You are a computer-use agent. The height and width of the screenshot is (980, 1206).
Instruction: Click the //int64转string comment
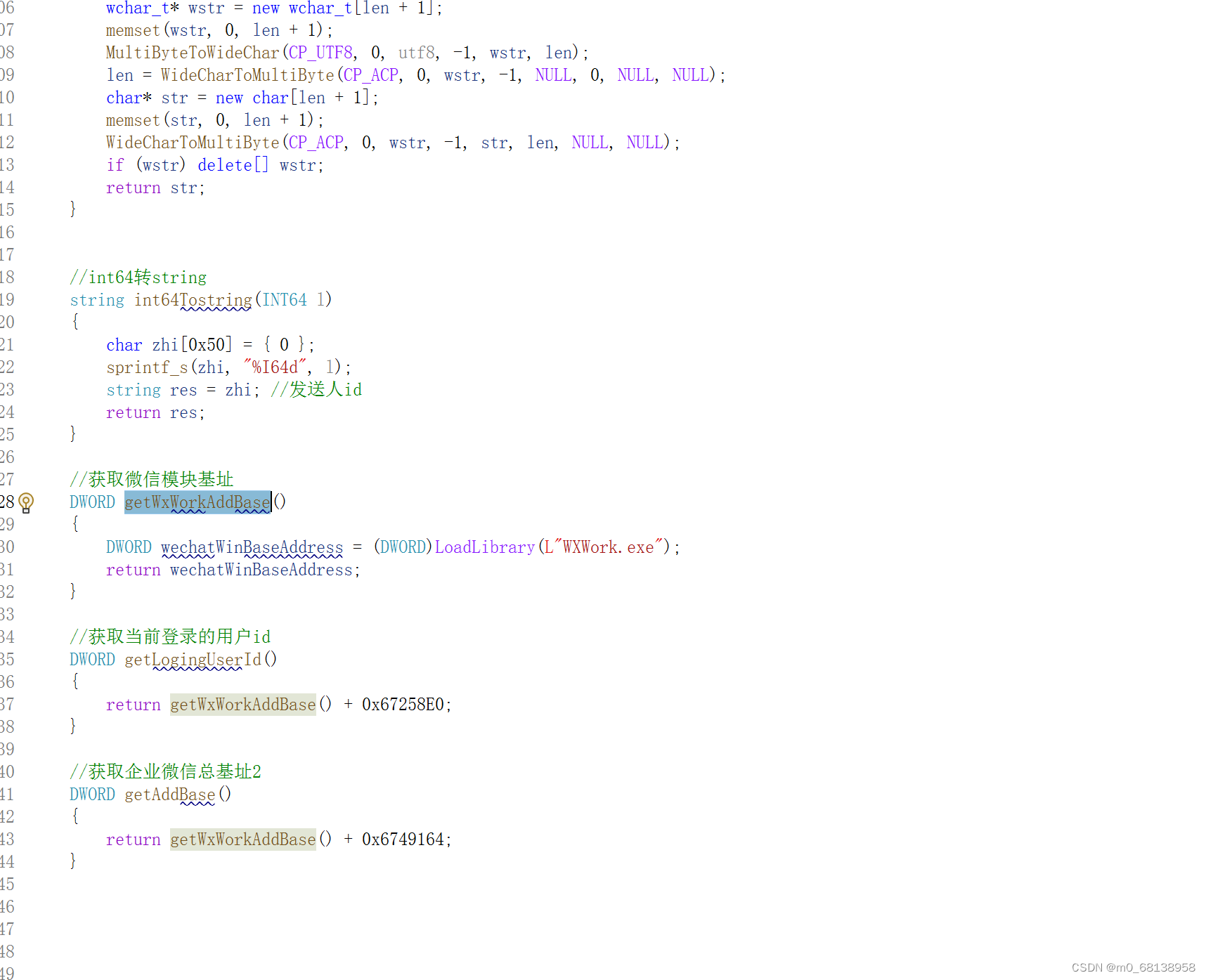tap(138, 277)
